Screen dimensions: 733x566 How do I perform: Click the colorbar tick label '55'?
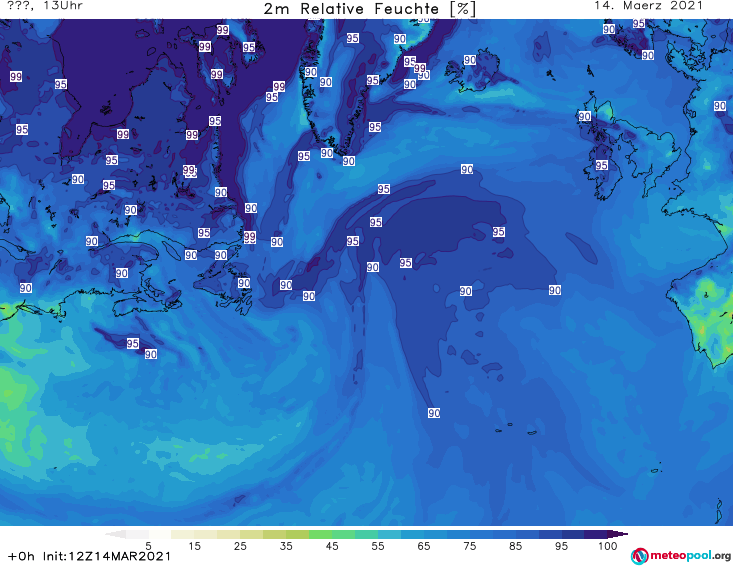click(x=378, y=546)
